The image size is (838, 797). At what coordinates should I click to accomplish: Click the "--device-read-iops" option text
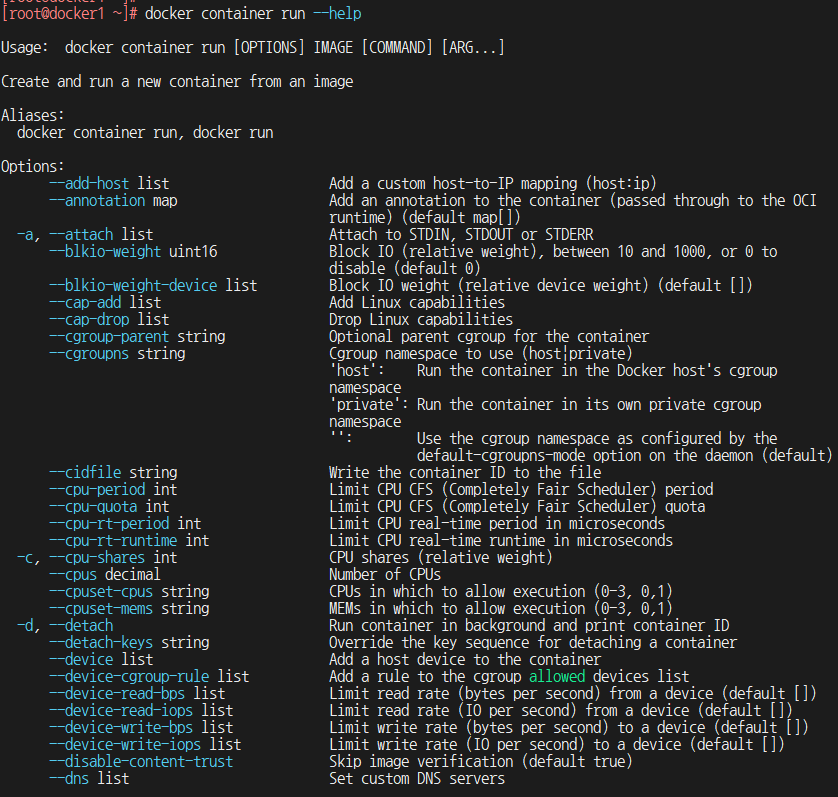click(121, 710)
